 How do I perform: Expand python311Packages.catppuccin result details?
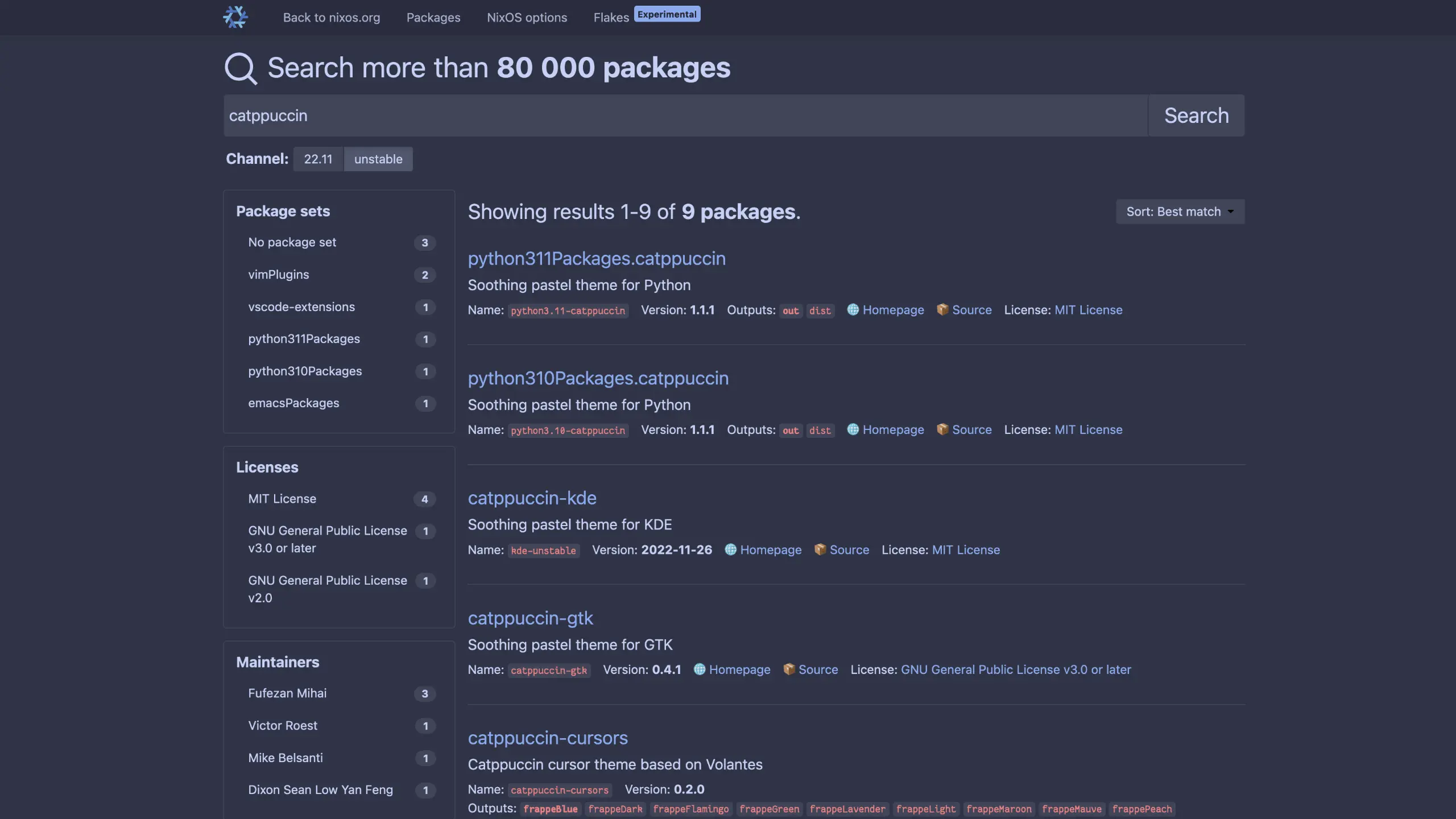(597, 258)
